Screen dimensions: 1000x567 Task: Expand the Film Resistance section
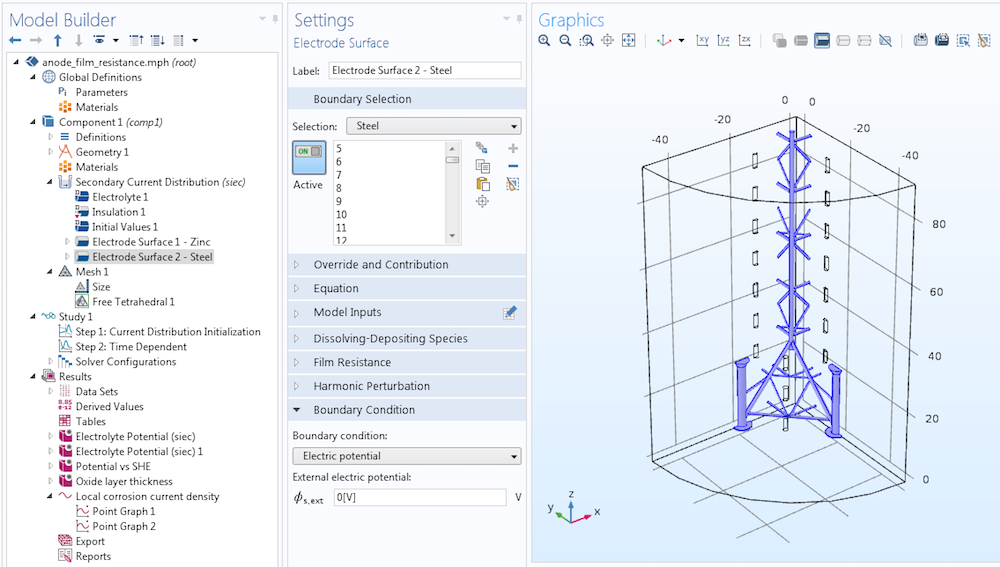pyautogui.click(x=351, y=362)
